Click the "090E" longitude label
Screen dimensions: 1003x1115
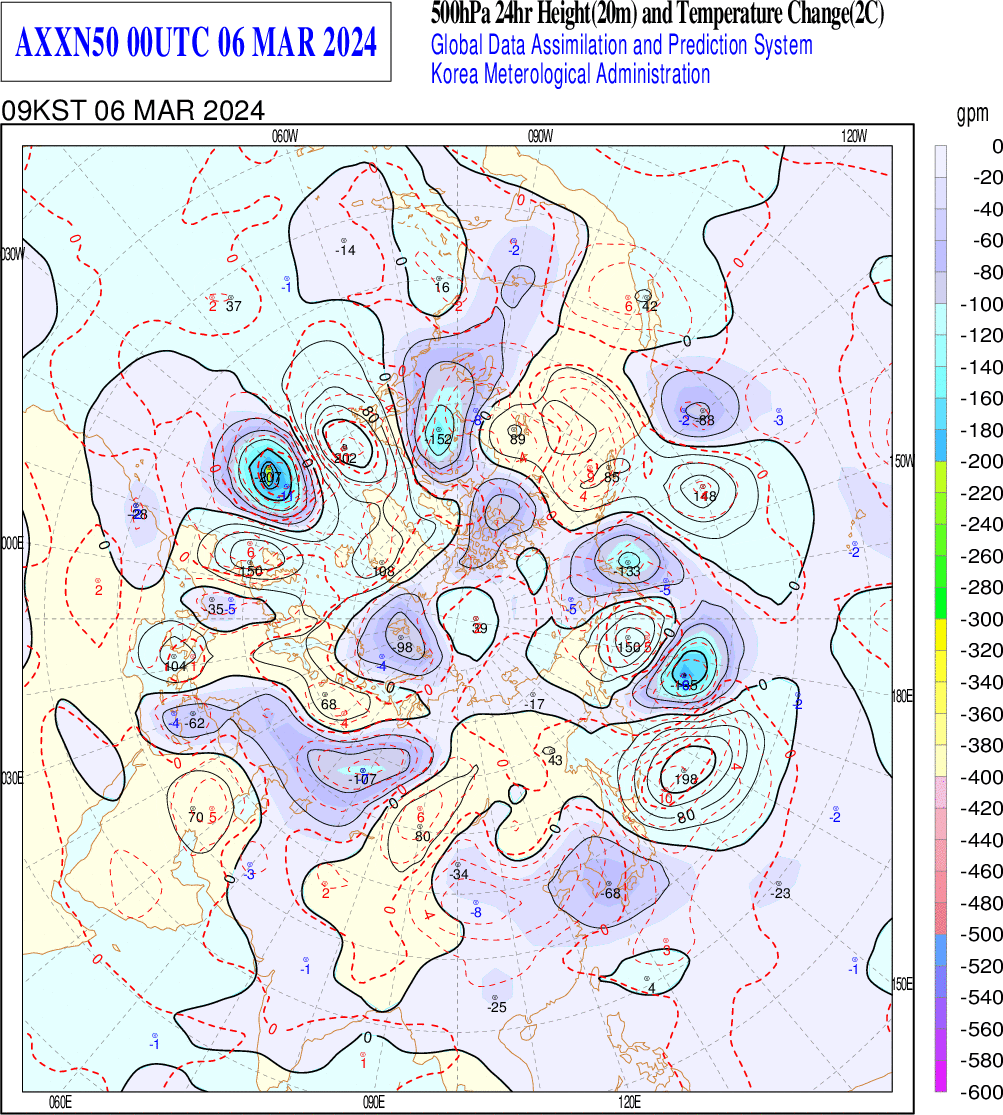tap(373, 1103)
